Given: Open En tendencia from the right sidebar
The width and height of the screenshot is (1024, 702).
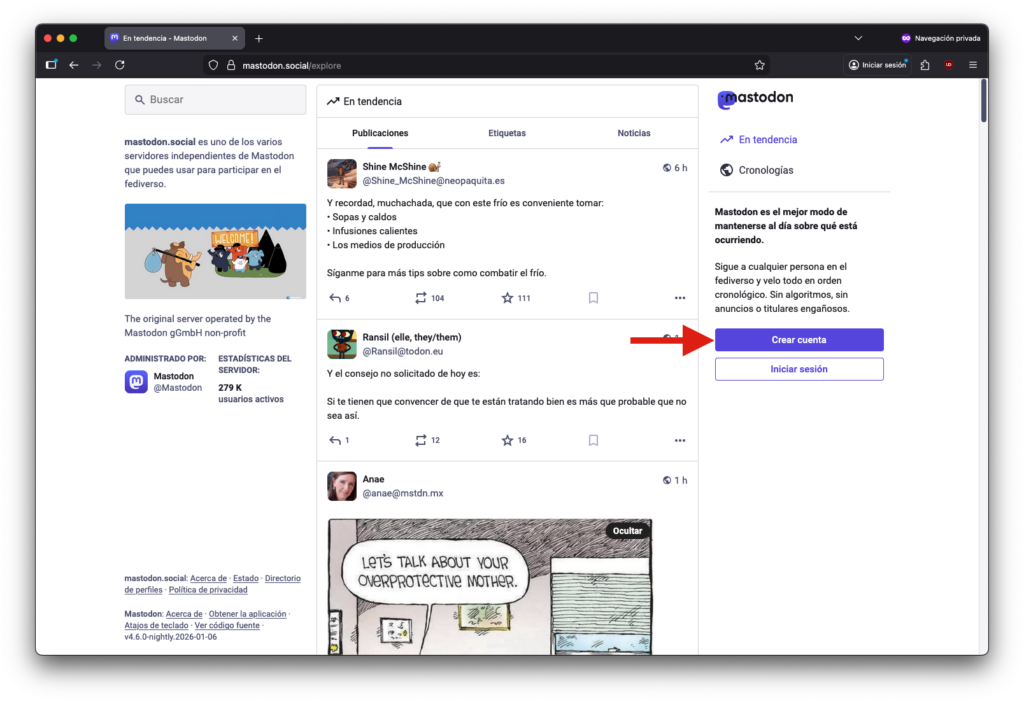Looking at the screenshot, I should (x=766, y=140).
